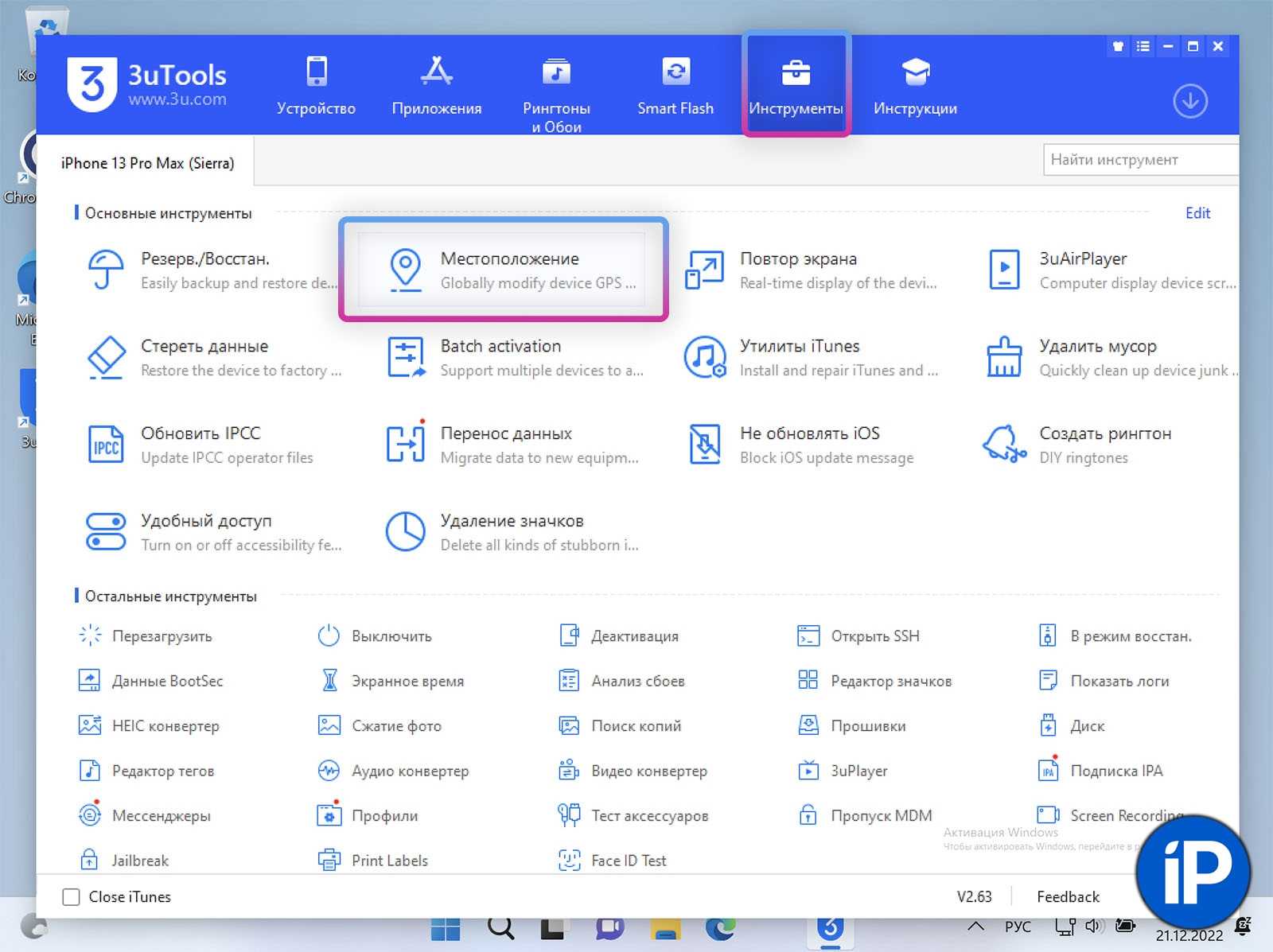Click the Найти инструмент search field
The image size is (1273, 952).
point(1141,159)
